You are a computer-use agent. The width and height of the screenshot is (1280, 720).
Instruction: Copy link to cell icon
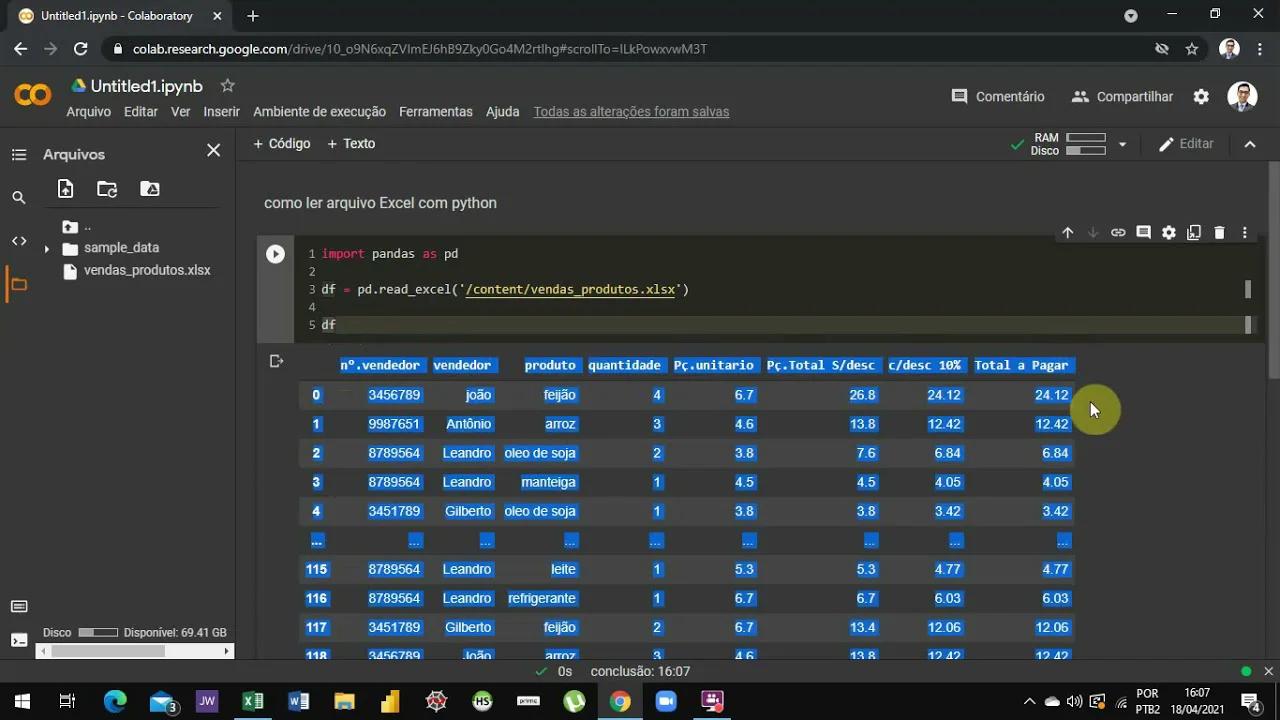pos(1118,233)
